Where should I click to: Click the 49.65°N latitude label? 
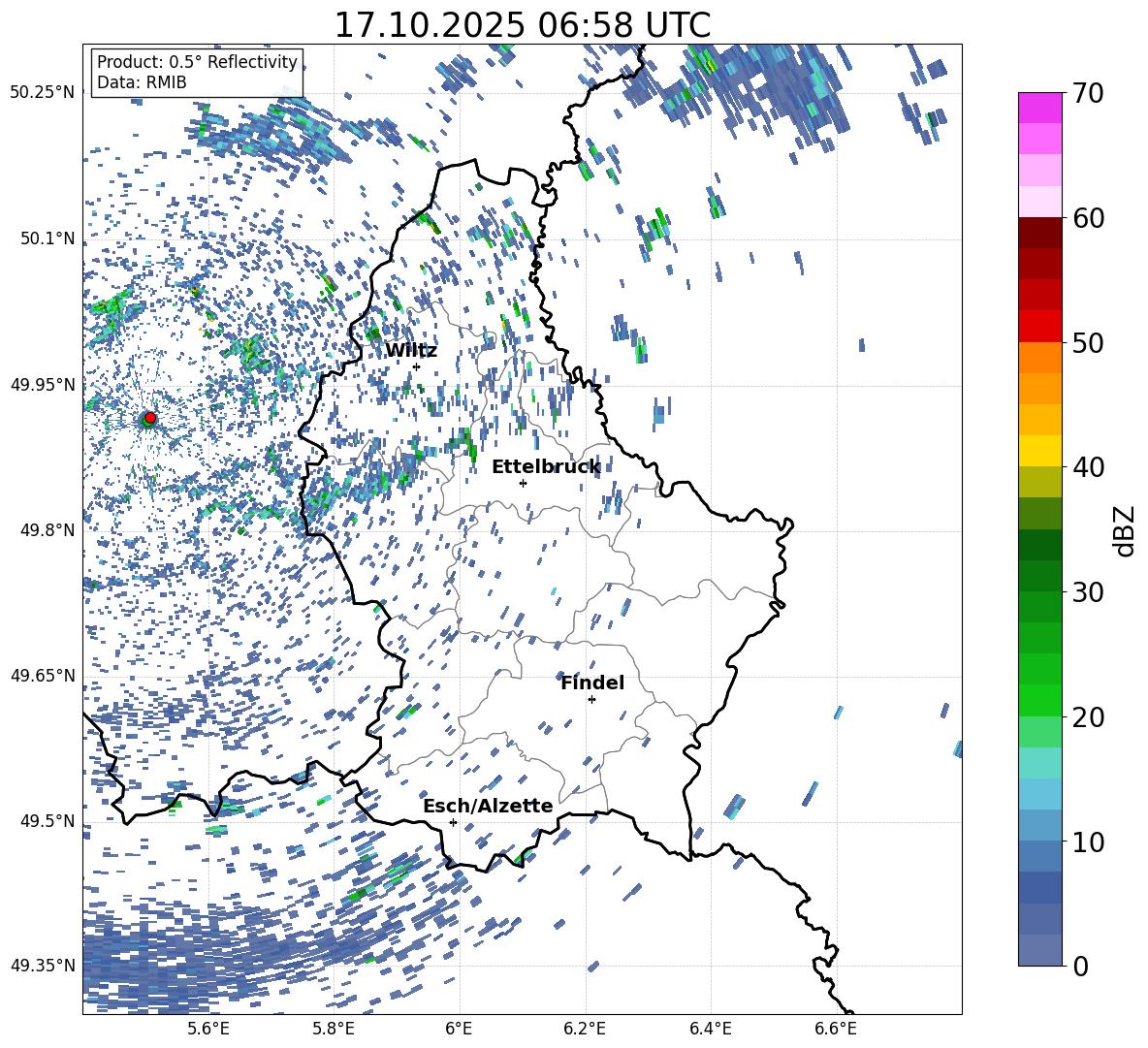tap(43, 676)
